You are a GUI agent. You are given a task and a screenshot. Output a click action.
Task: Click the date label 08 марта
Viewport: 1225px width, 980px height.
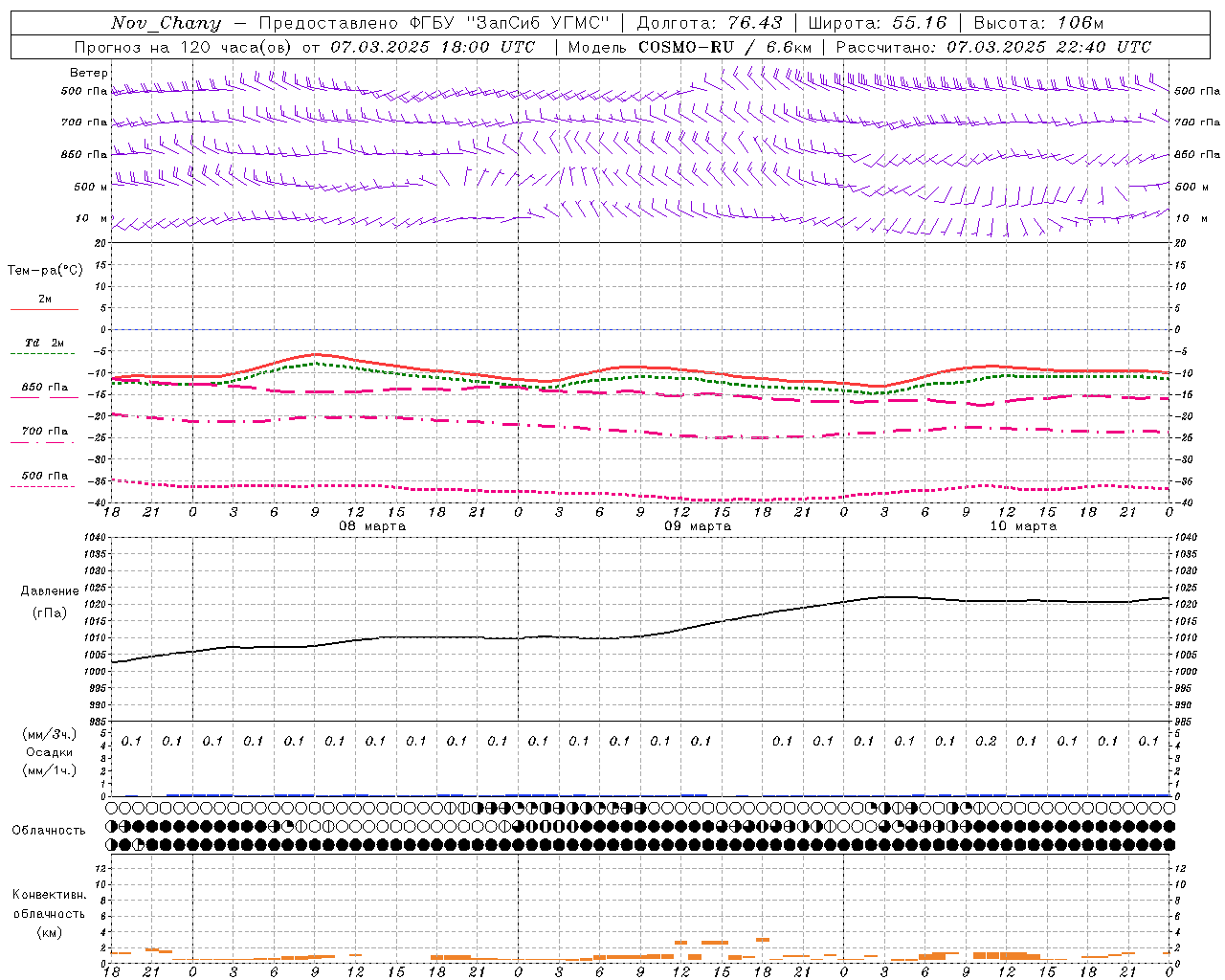[372, 526]
